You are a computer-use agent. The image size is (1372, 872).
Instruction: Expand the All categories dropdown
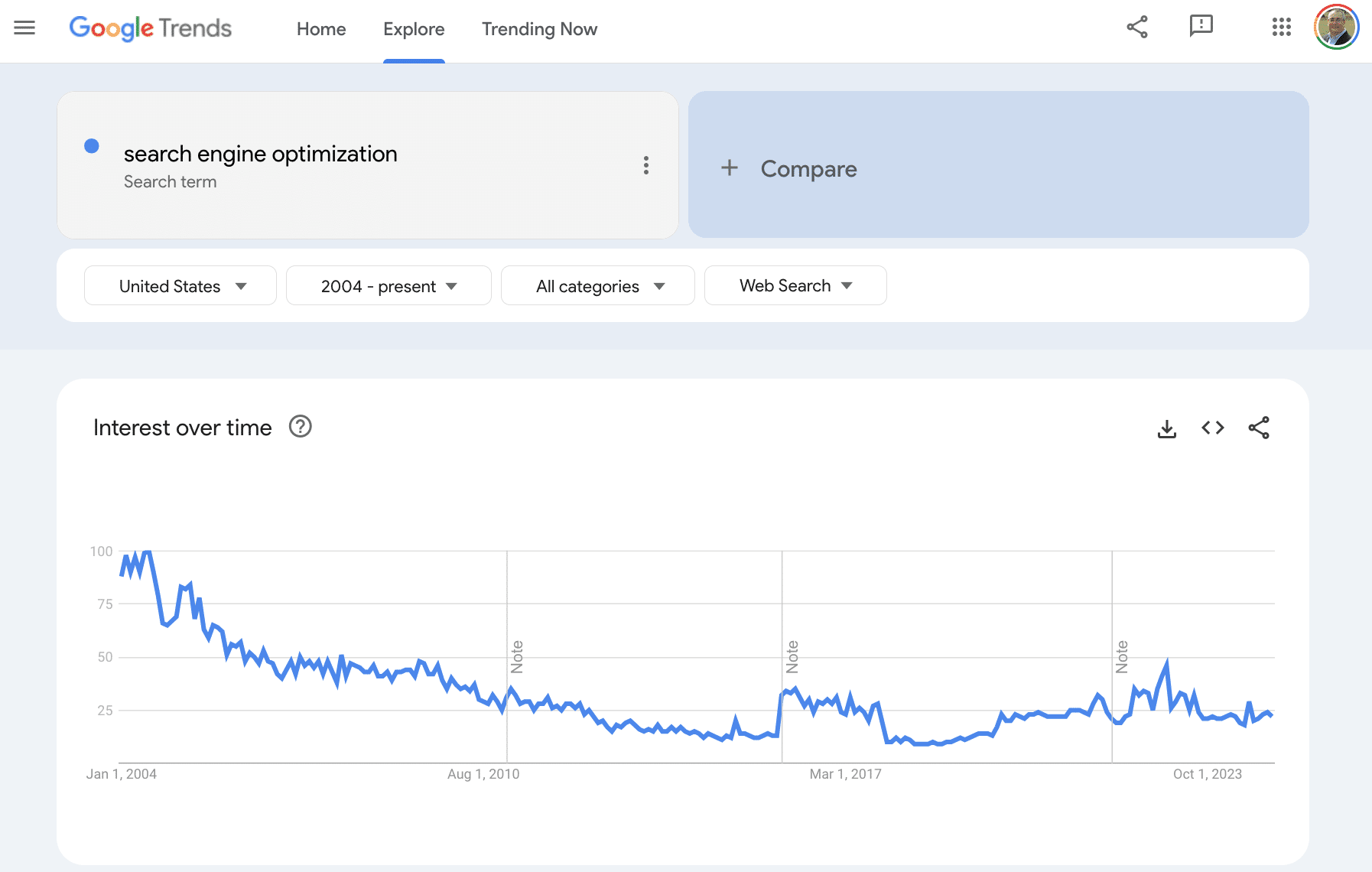pos(598,285)
